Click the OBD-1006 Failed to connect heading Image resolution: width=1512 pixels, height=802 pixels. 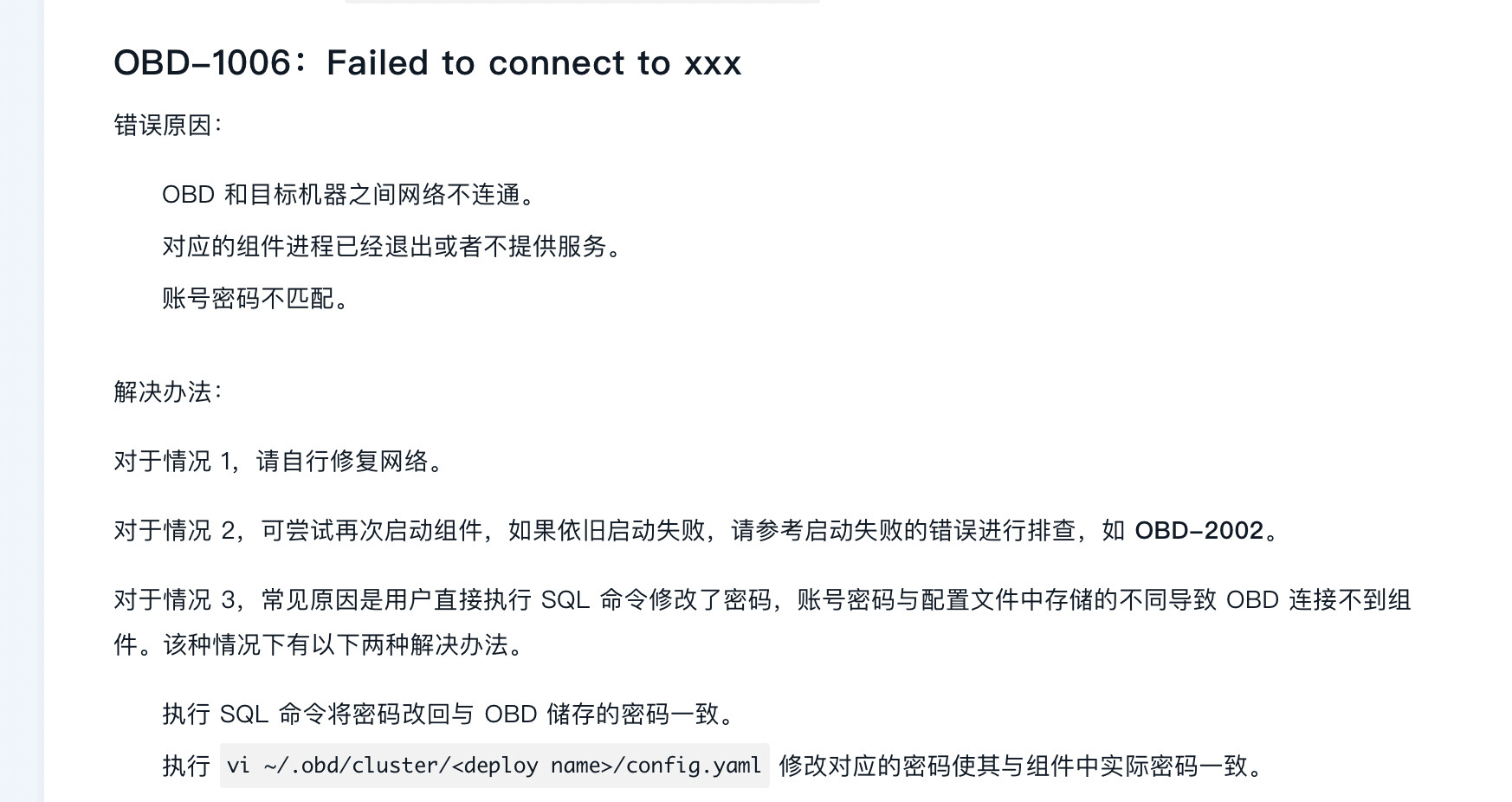click(x=428, y=62)
